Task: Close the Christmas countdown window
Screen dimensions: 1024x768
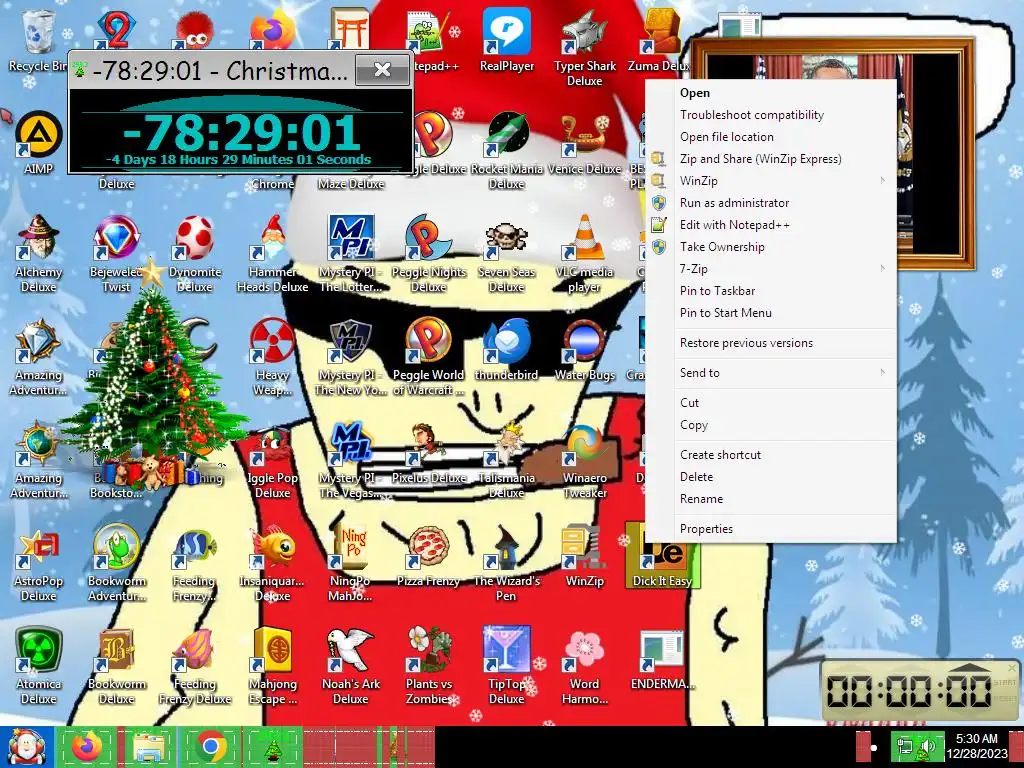Action: [382, 69]
